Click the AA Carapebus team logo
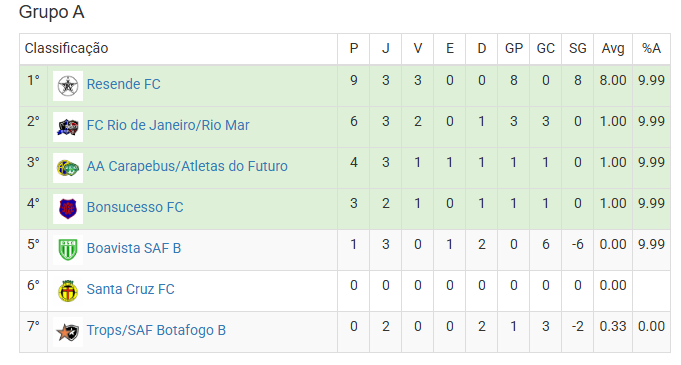The width and height of the screenshot is (681, 365). [x=68, y=168]
